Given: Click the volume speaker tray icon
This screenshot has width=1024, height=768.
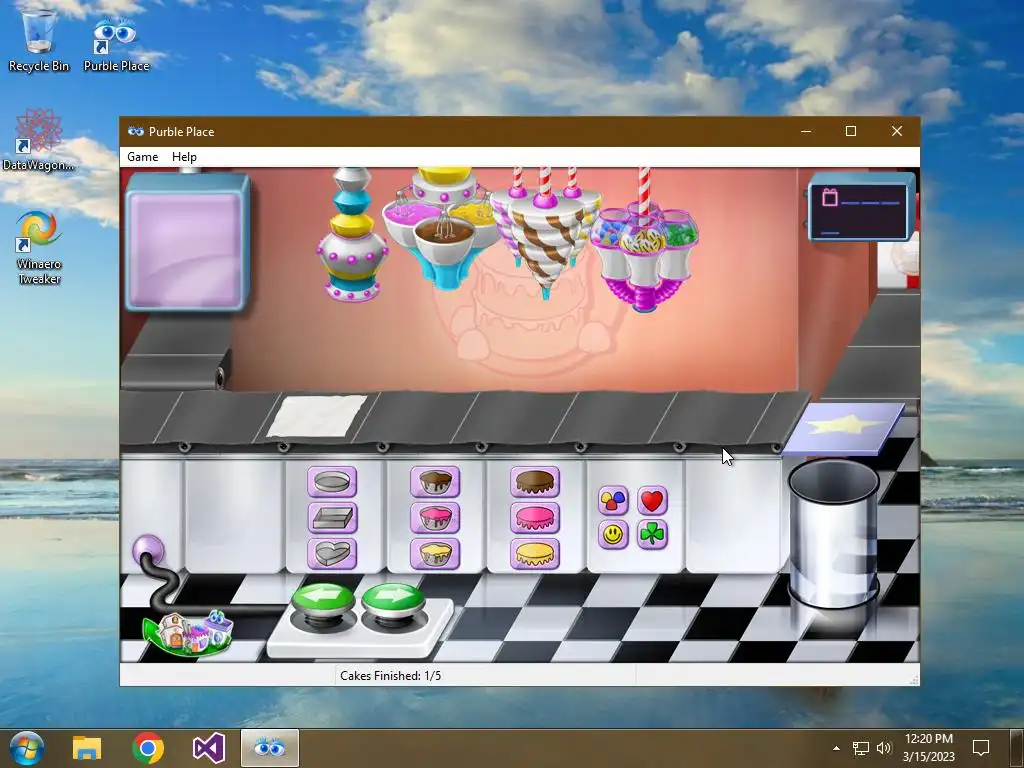Looking at the screenshot, I should coord(884,748).
